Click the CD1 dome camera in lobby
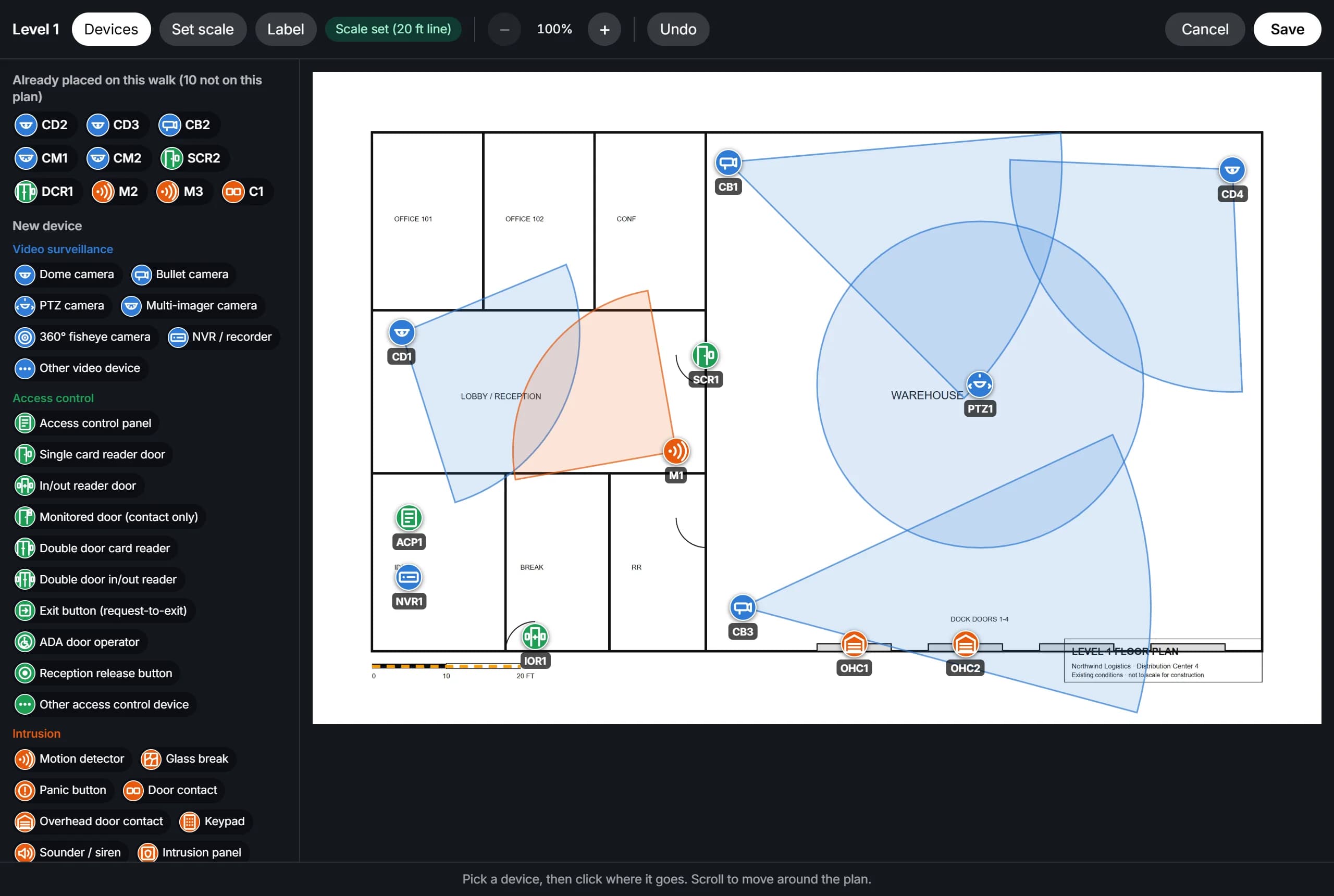Viewport: 1334px width, 896px height. pyautogui.click(x=401, y=332)
